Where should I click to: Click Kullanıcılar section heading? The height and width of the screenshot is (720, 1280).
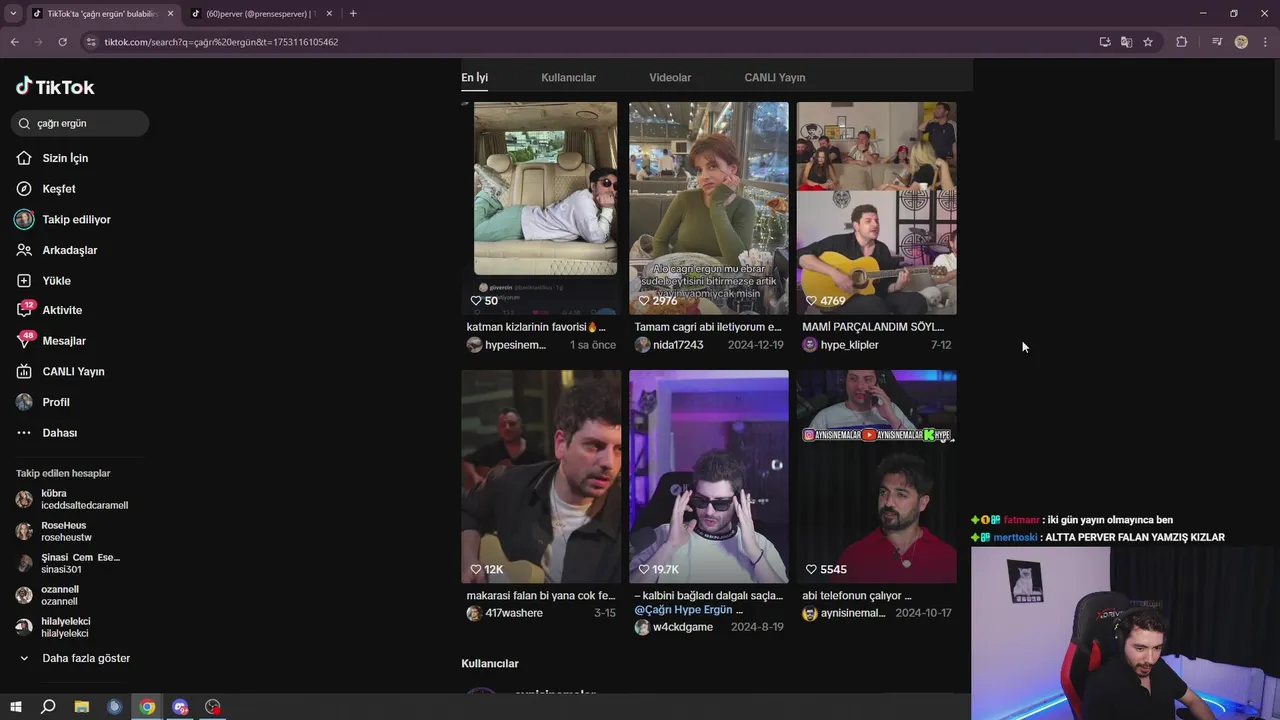pyautogui.click(x=490, y=664)
